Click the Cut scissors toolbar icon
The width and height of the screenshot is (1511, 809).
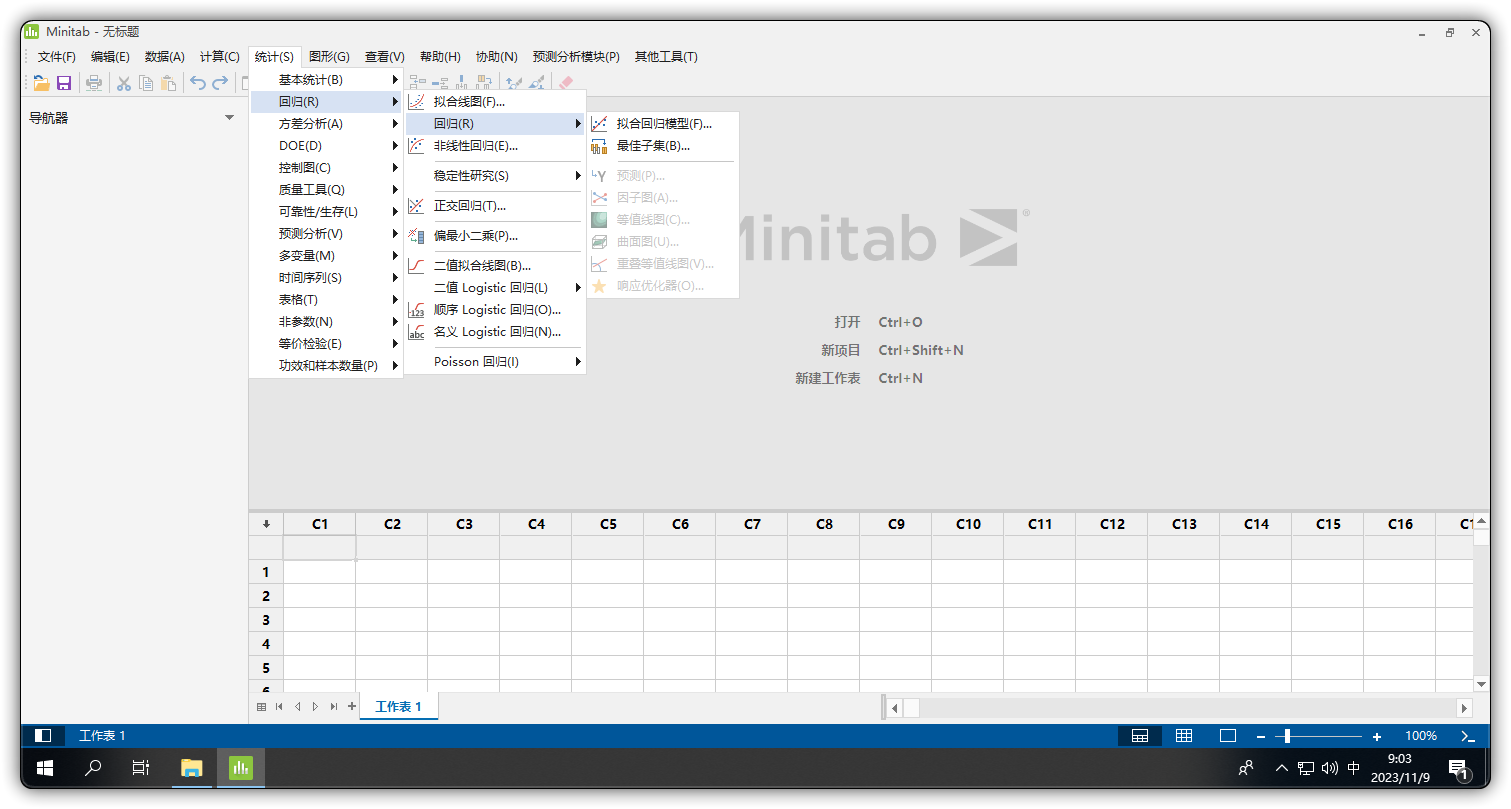click(124, 84)
